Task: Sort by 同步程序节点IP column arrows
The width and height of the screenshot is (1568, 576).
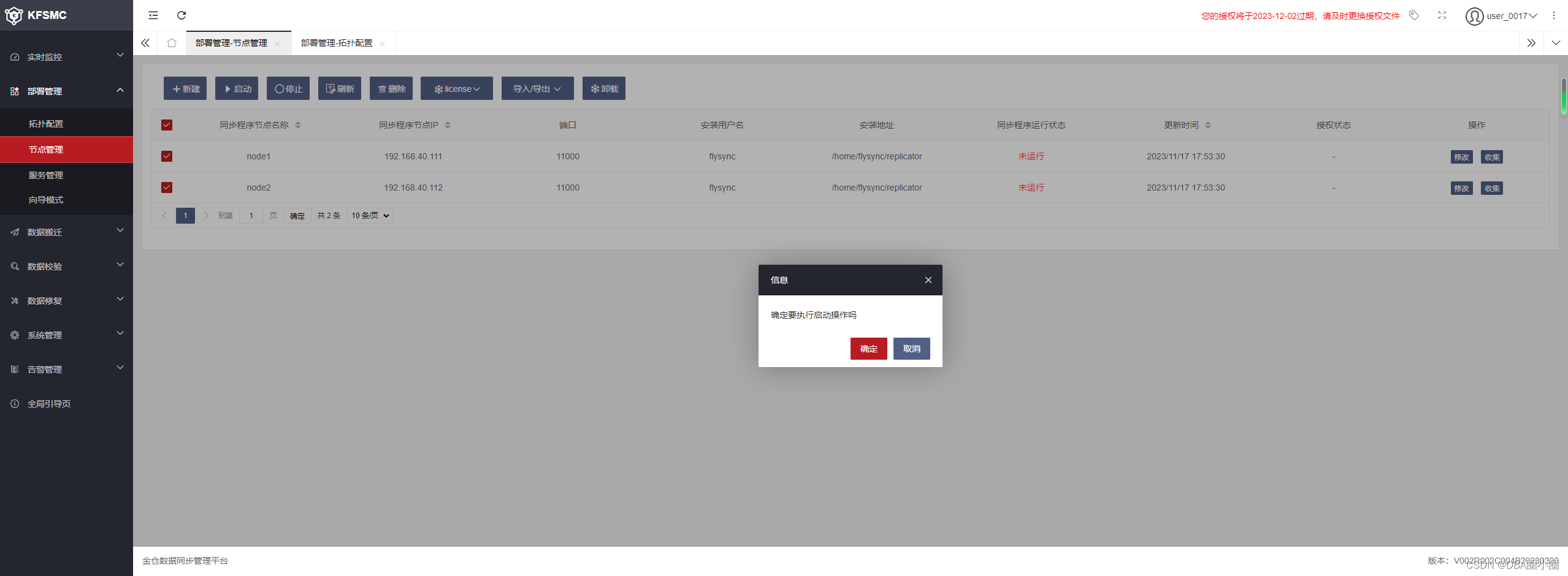Action: [448, 125]
